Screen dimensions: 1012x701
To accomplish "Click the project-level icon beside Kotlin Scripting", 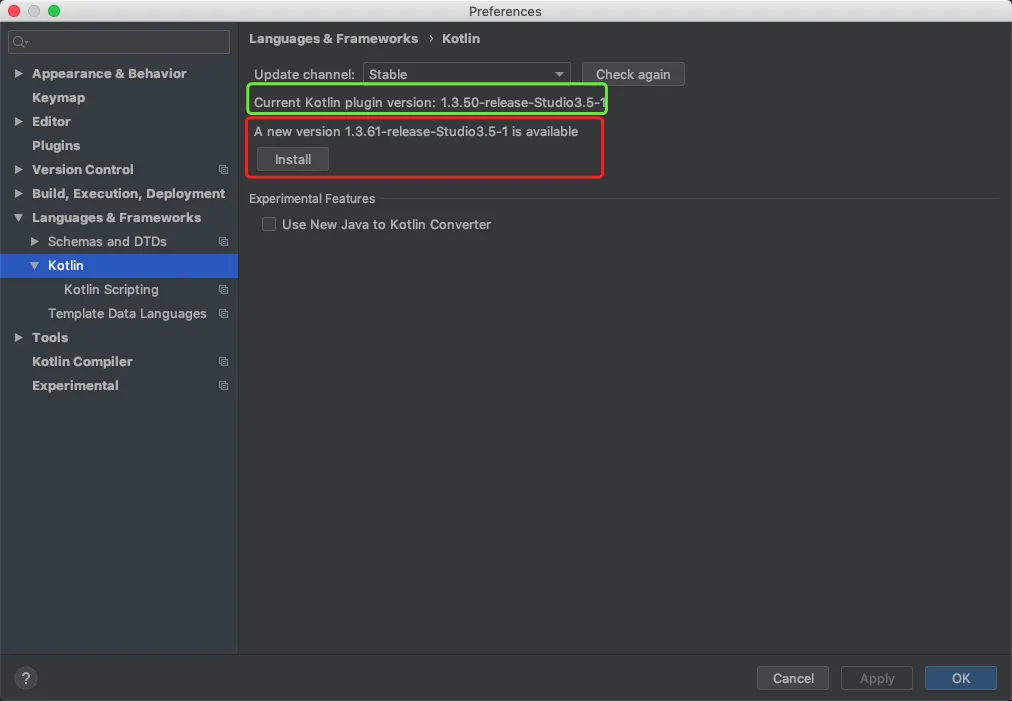I will [x=223, y=290].
